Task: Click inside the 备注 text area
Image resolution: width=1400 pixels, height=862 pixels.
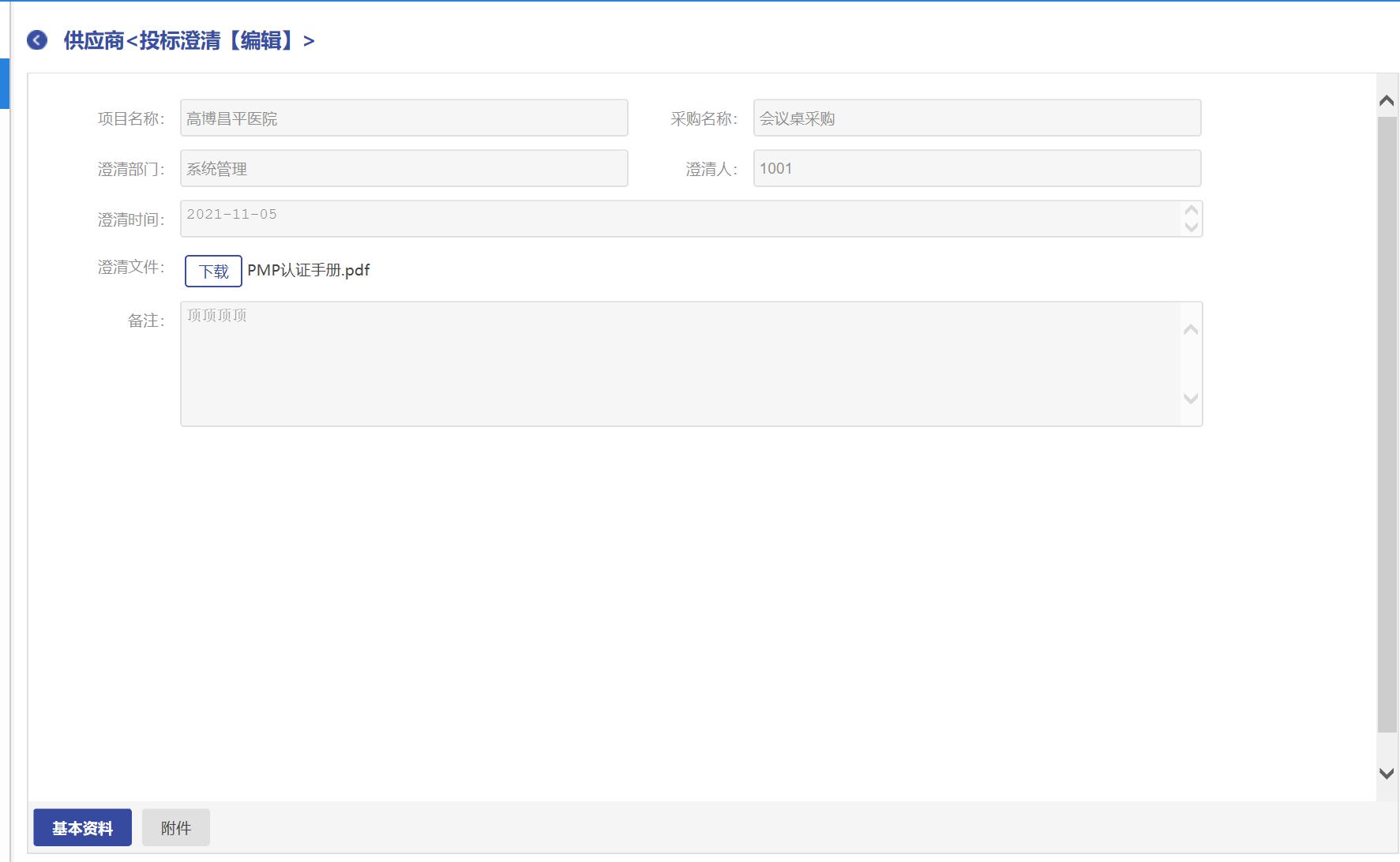Action: [679, 364]
